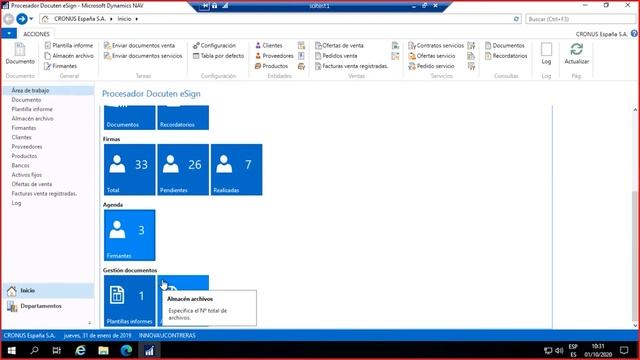Open the Firmantes tile showing 3
640x360 pixels.
click(129, 235)
